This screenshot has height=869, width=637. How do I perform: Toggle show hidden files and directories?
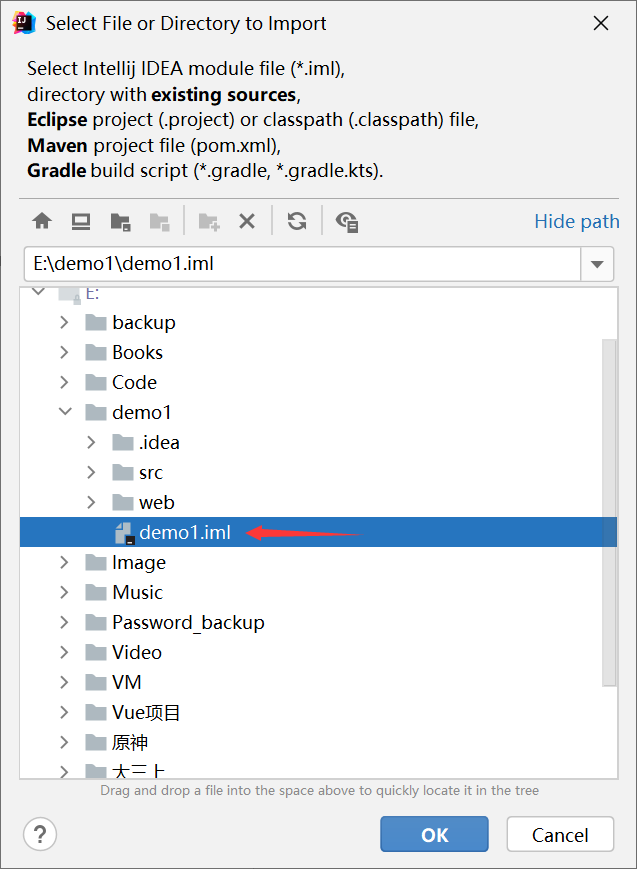pos(347,222)
